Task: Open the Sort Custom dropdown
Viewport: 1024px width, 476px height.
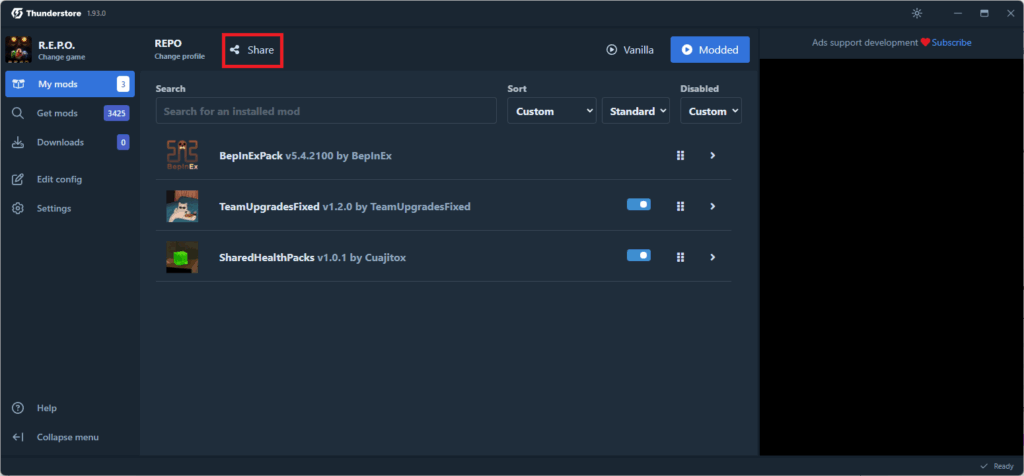Action: click(x=552, y=111)
